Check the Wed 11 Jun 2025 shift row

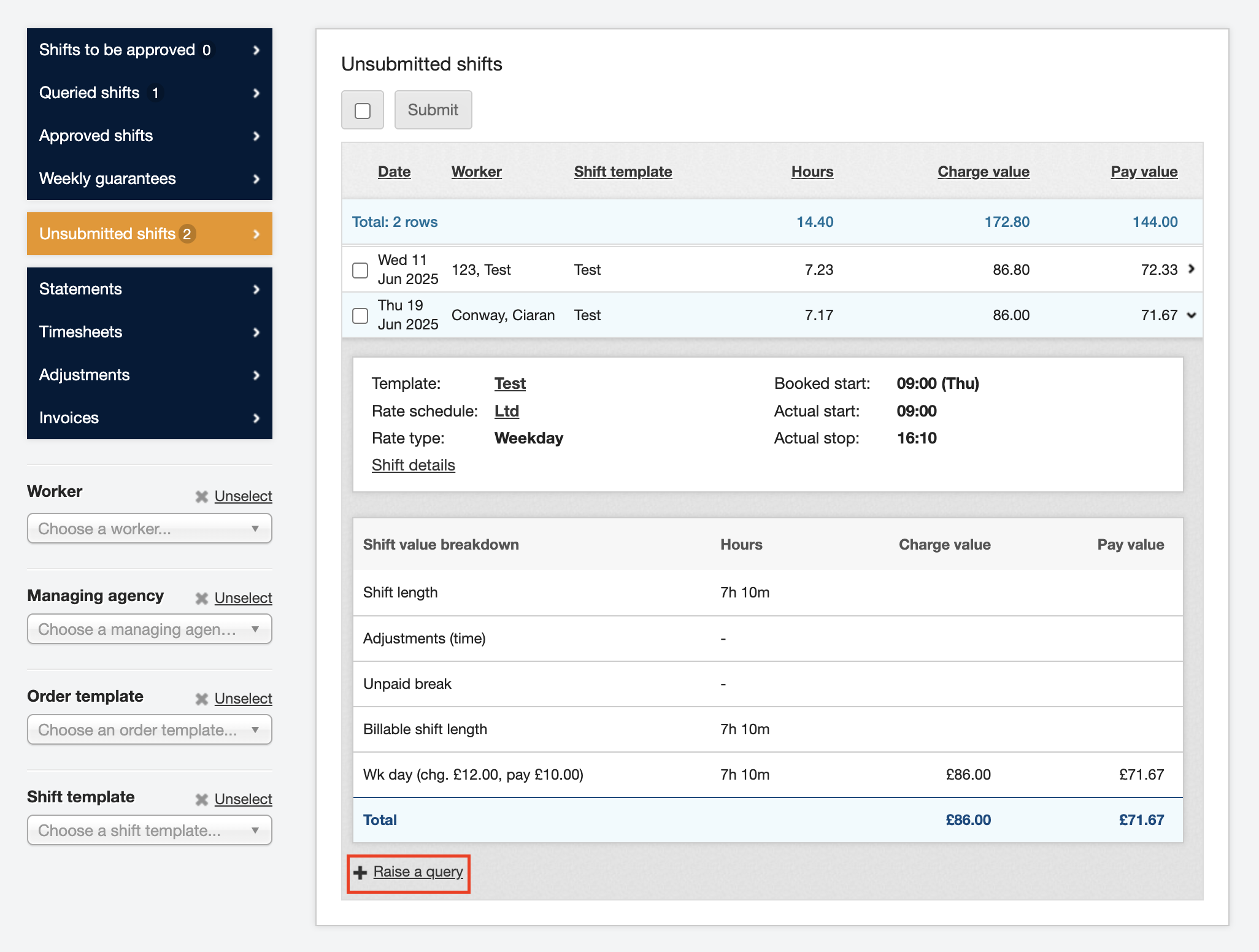click(360, 270)
